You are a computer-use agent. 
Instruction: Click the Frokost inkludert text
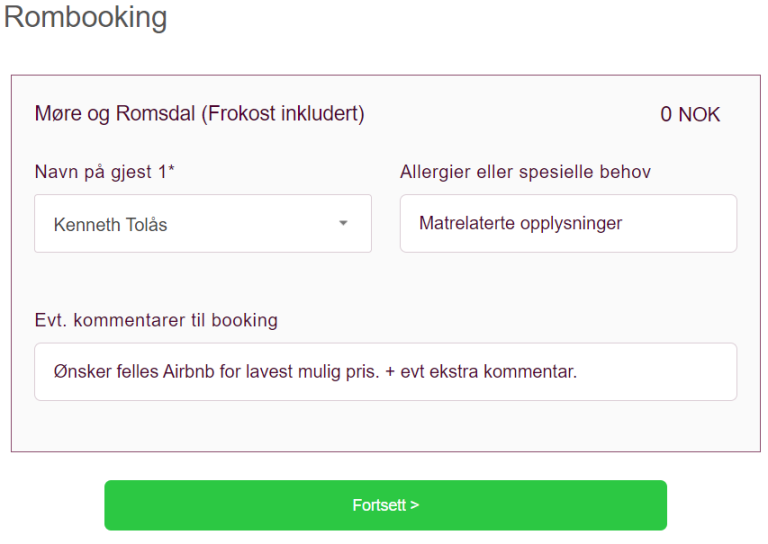(283, 114)
